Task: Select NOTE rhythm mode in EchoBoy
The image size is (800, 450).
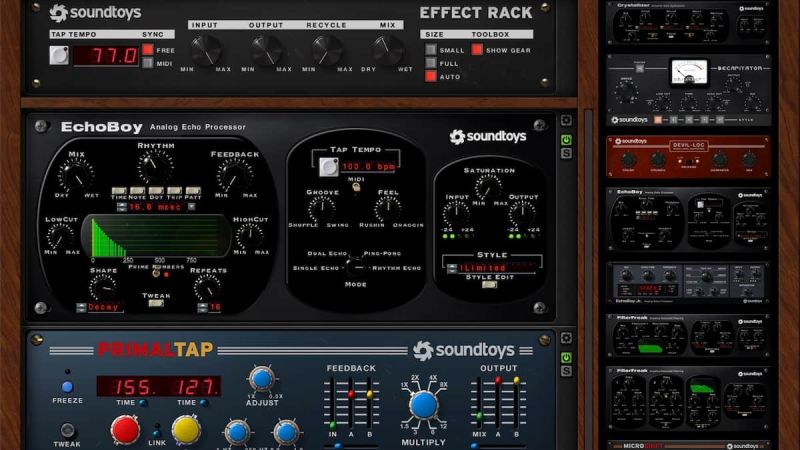Action: (x=137, y=192)
